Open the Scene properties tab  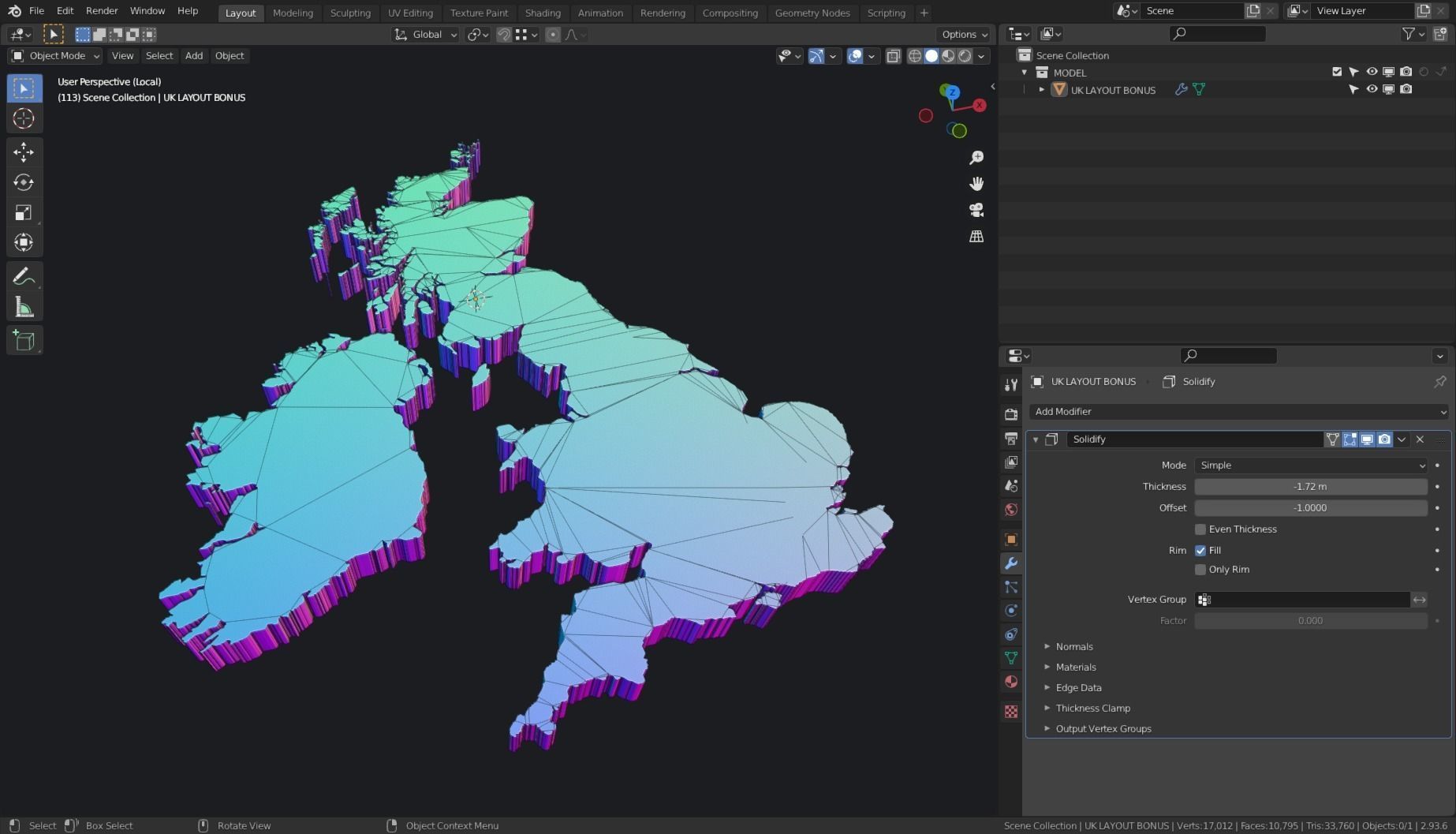pos(1011,485)
